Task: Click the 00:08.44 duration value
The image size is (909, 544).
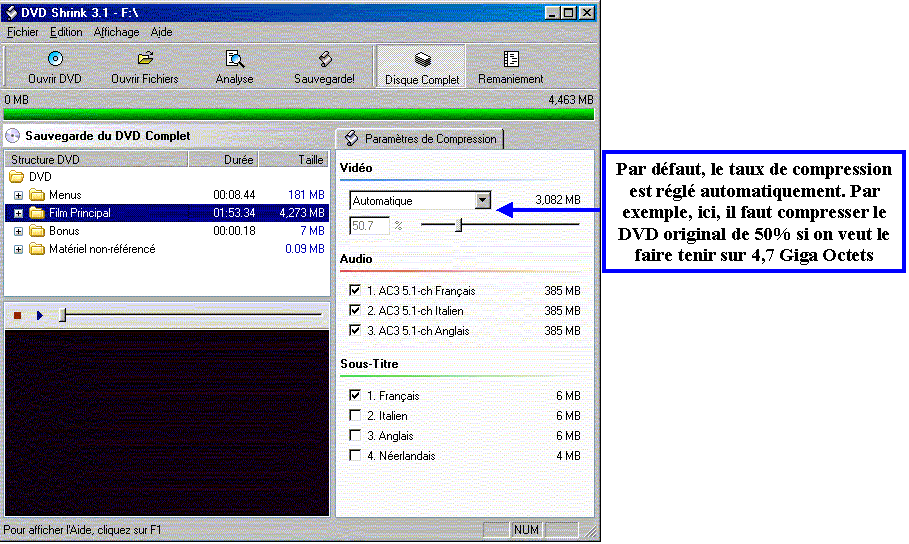Action: click(x=234, y=195)
